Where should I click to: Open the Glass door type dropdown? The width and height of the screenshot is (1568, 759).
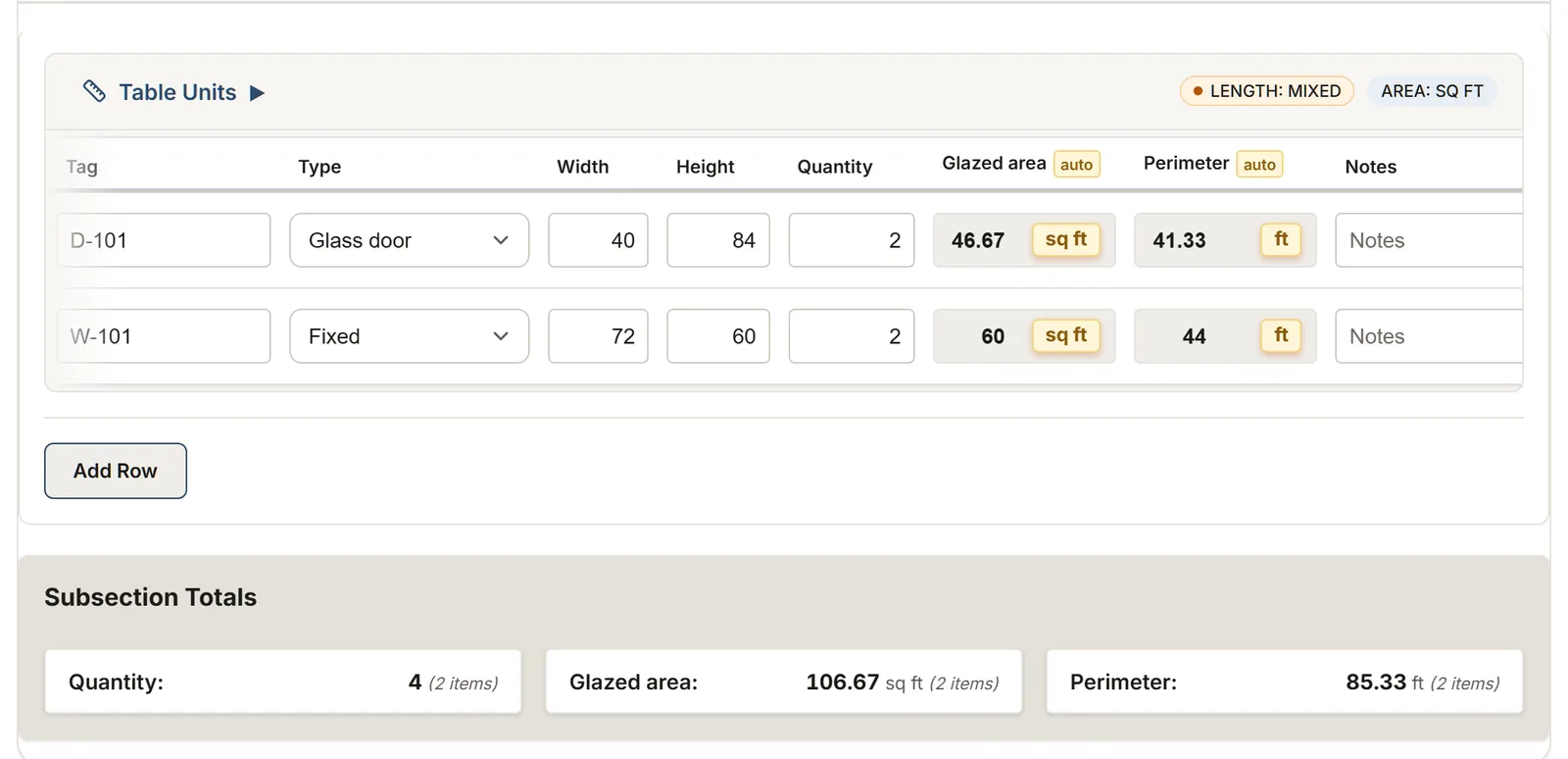(409, 240)
